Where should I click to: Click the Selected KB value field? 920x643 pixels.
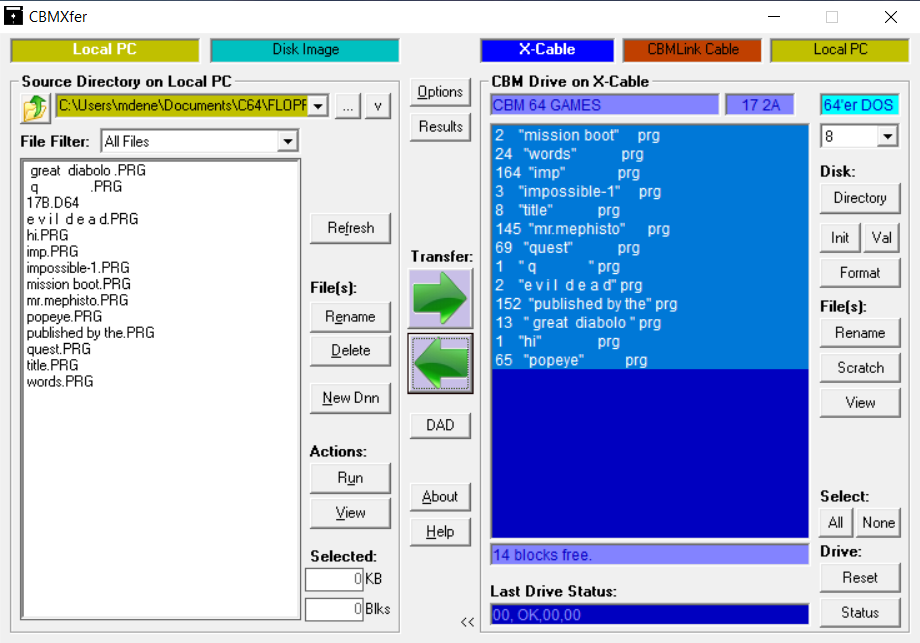coord(334,579)
